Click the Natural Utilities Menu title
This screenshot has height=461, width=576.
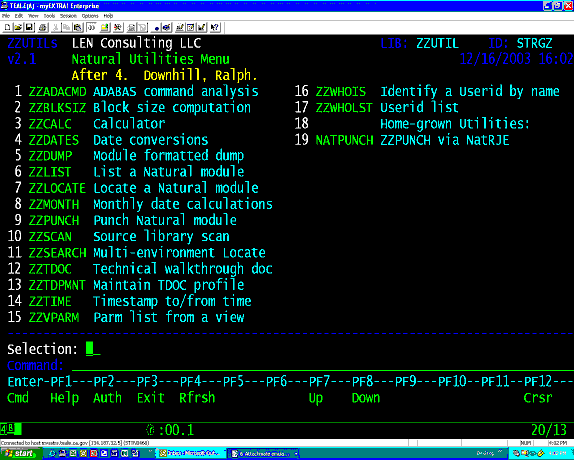point(151,59)
